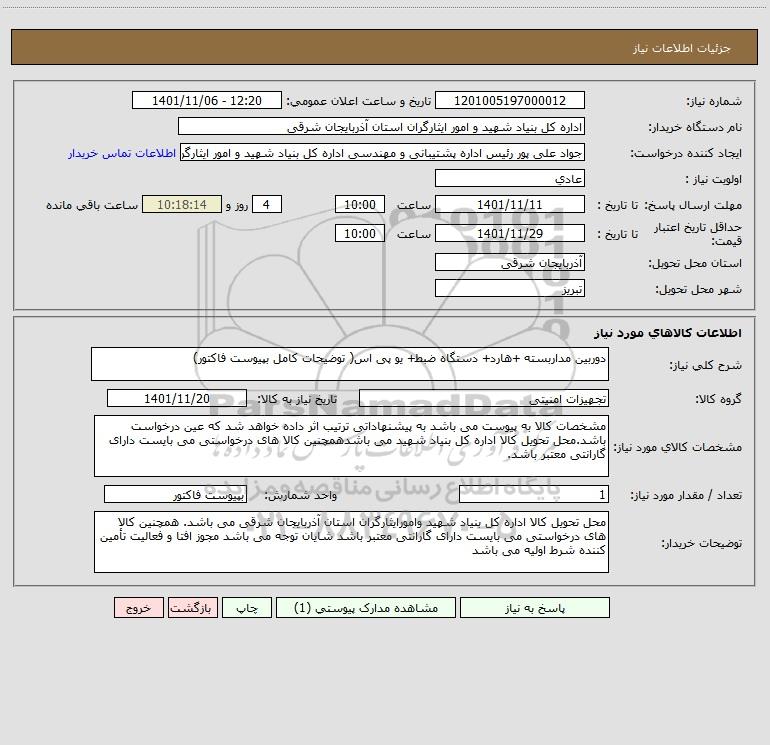The image size is (770, 745).
Task: Click the بازگشت back button
Action: 192,608
